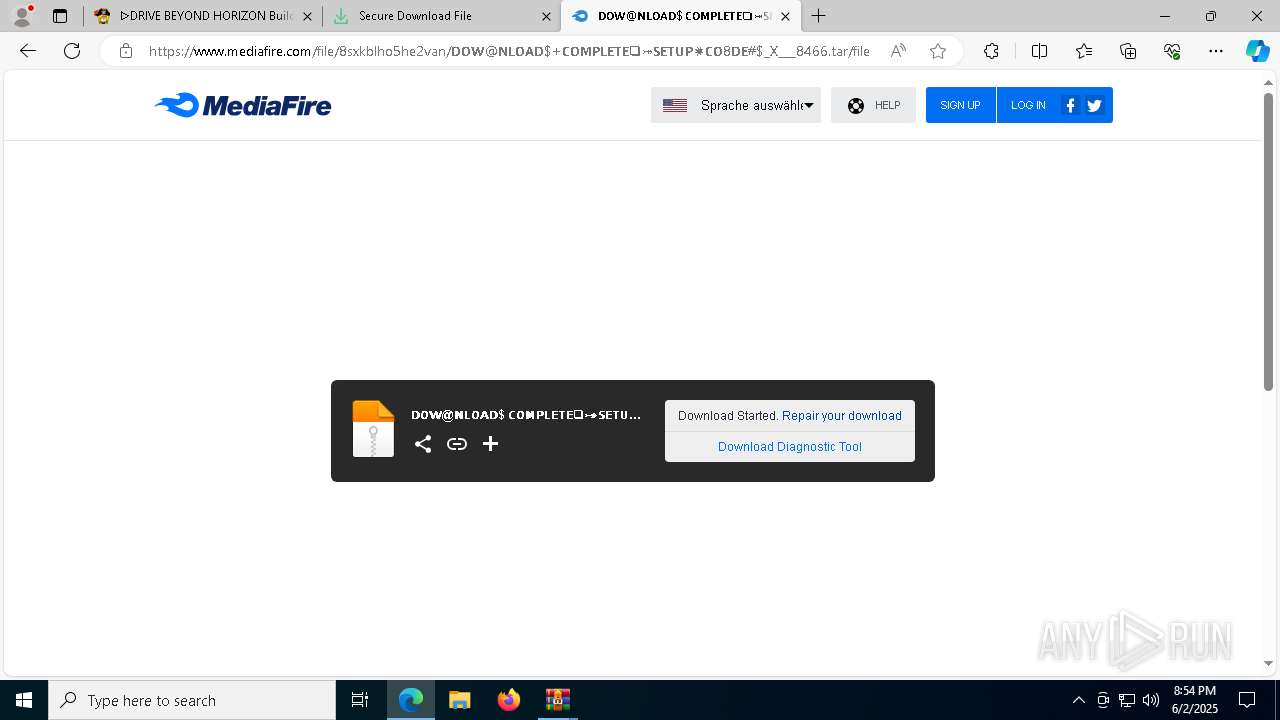Image resolution: width=1280 pixels, height=720 pixels.
Task: Close the Secure Download File tab
Action: coord(546,16)
